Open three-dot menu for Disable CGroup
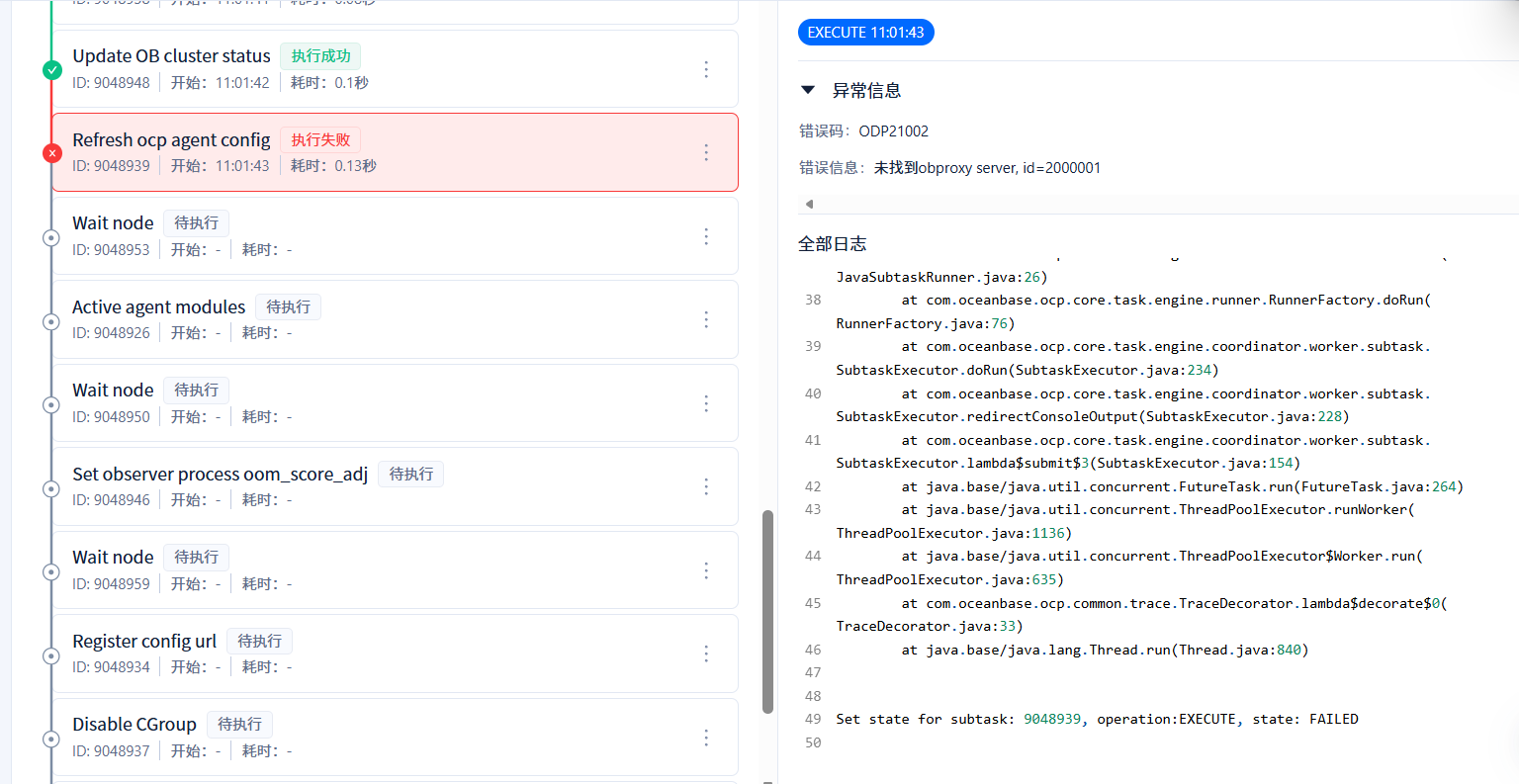1519x784 pixels. (x=706, y=738)
